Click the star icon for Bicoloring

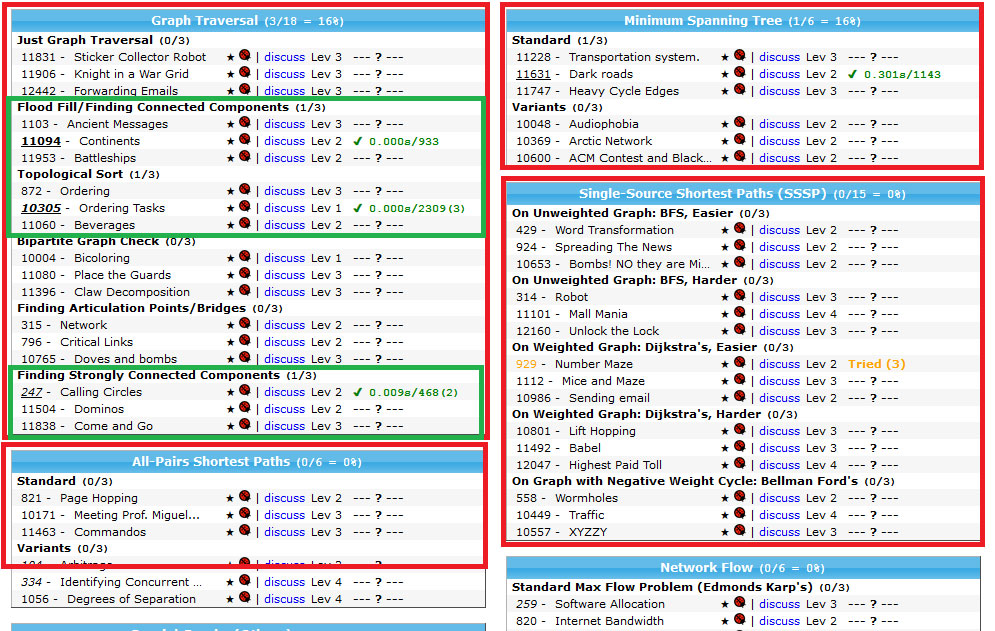(230, 258)
